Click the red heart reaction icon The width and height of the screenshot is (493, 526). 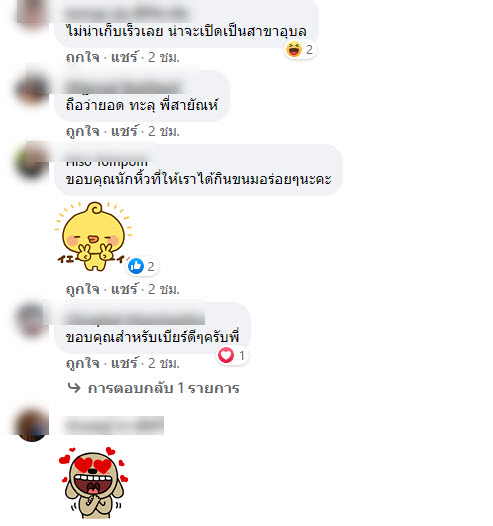click(x=226, y=355)
